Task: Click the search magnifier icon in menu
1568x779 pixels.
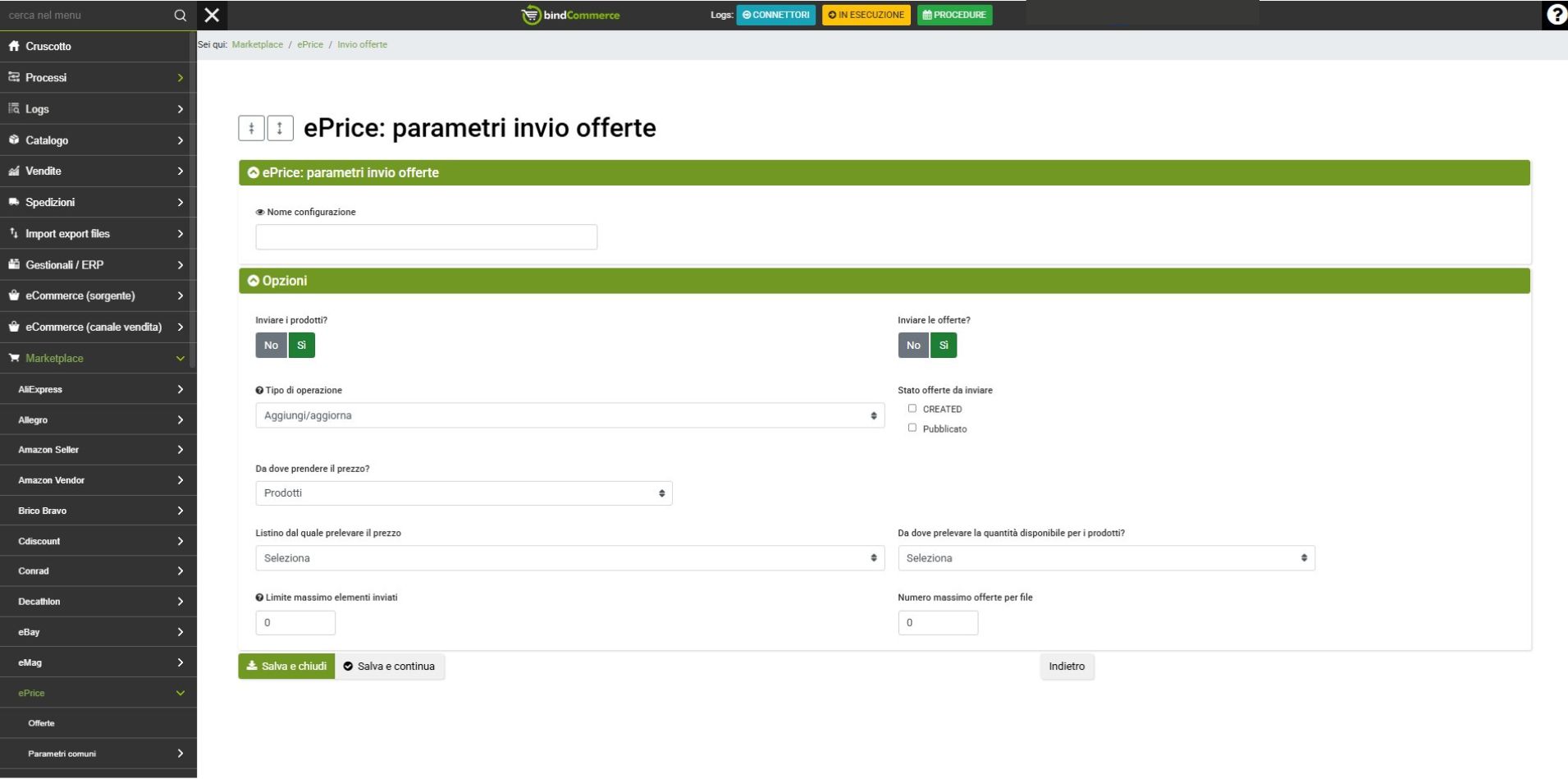Action: coord(180,15)
